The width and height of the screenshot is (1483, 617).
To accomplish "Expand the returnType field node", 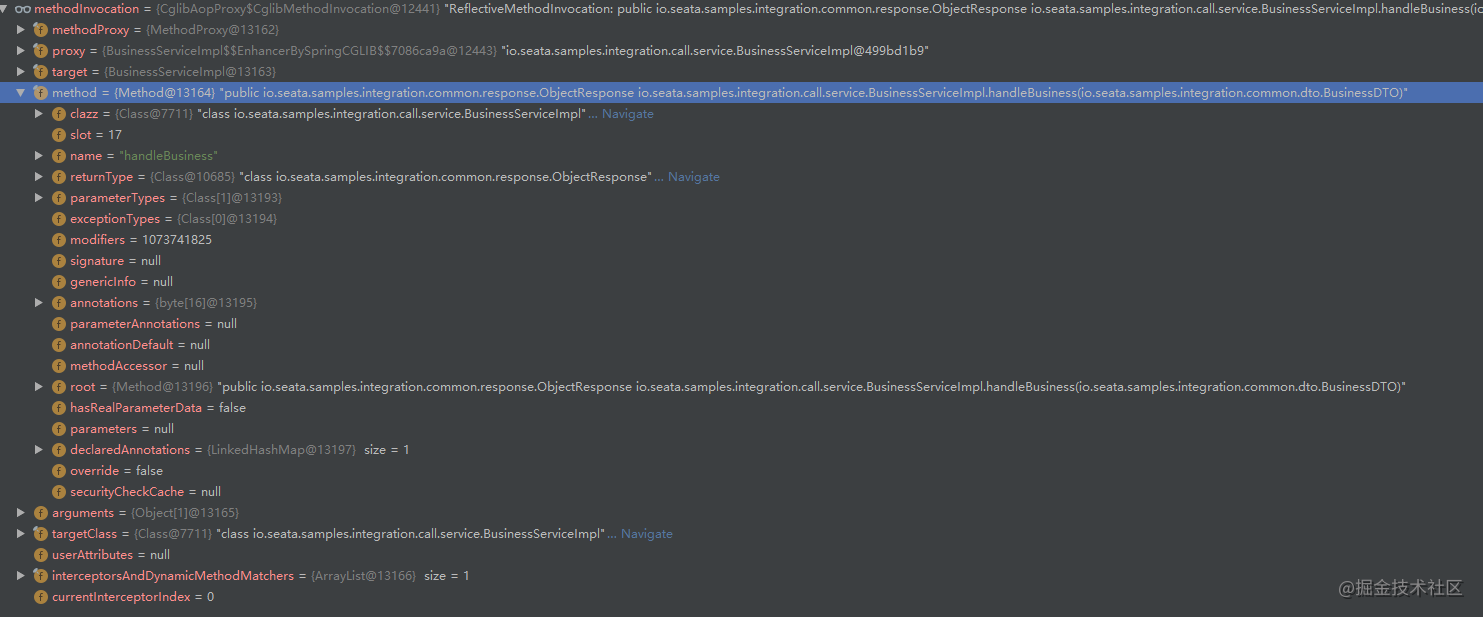I will tap(39, 176).
